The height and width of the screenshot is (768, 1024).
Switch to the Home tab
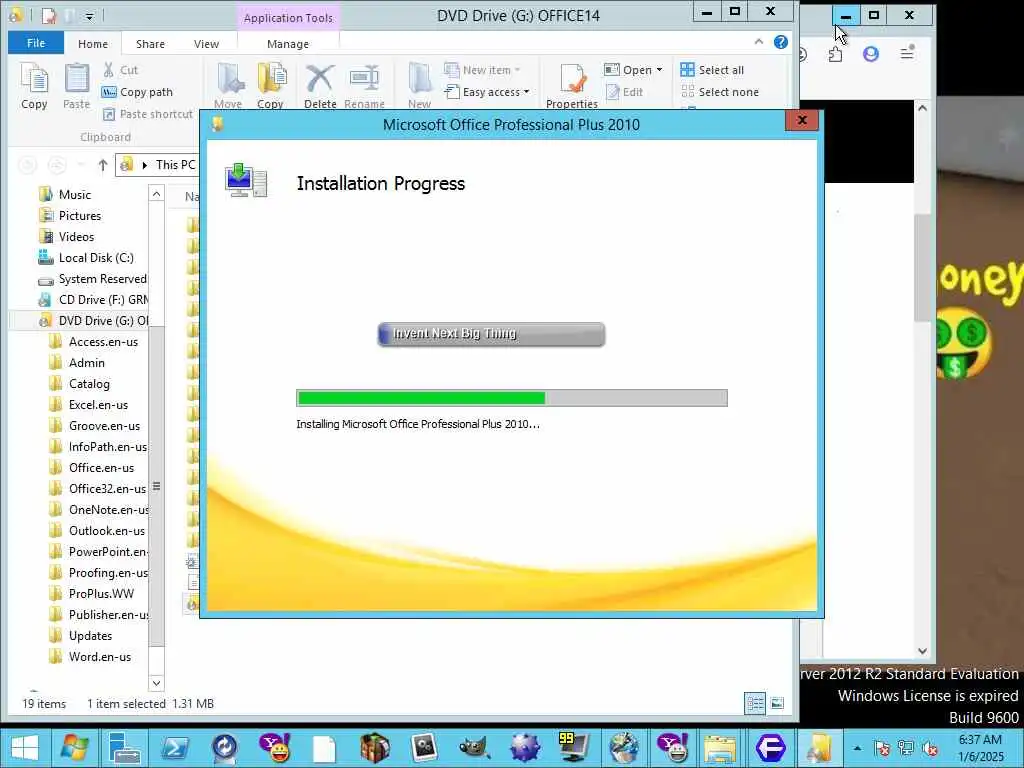[x=93, y=44]
